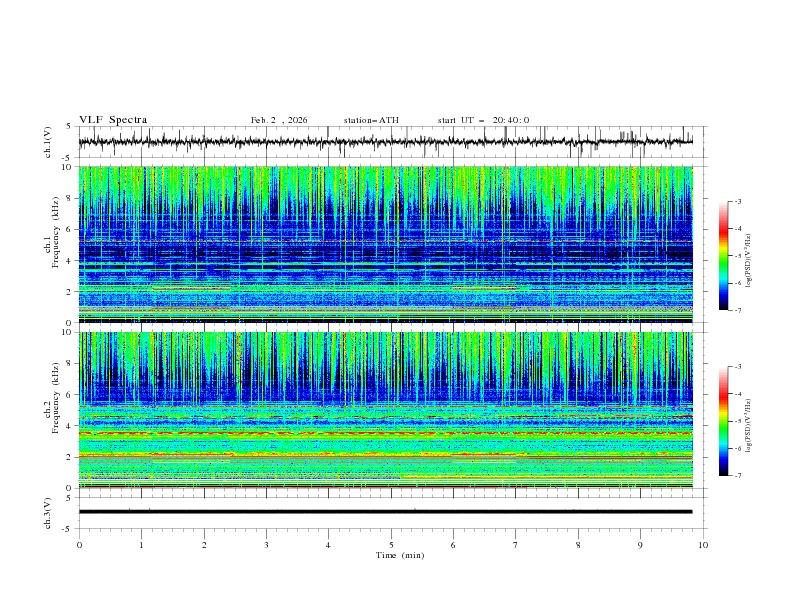Click the date text 'Feb. 2 , 2026'
This screenshot has height=612, width=792.
point(279,120)
